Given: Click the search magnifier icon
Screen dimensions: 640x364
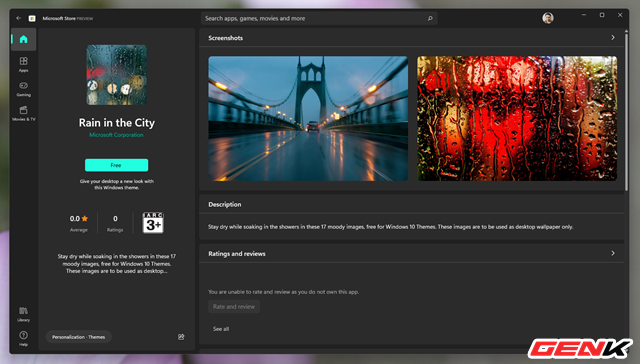Looking at the screenshot, I should tap(430, 18).
